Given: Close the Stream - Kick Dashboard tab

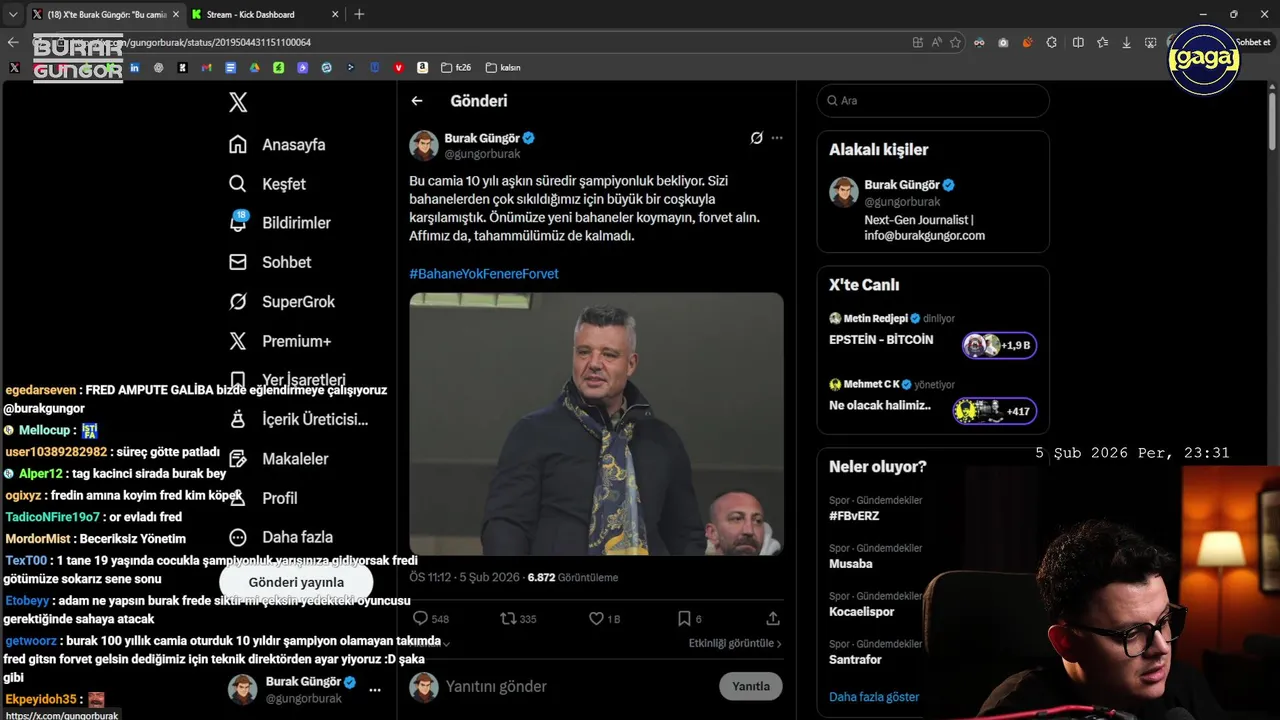Looking at the screenshot, I should point(333,14).
